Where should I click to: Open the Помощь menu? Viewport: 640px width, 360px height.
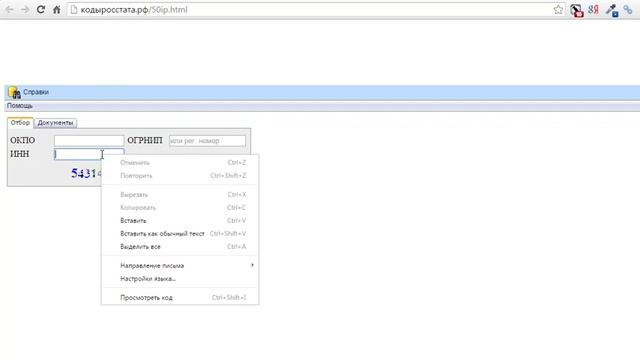(20, 106)
